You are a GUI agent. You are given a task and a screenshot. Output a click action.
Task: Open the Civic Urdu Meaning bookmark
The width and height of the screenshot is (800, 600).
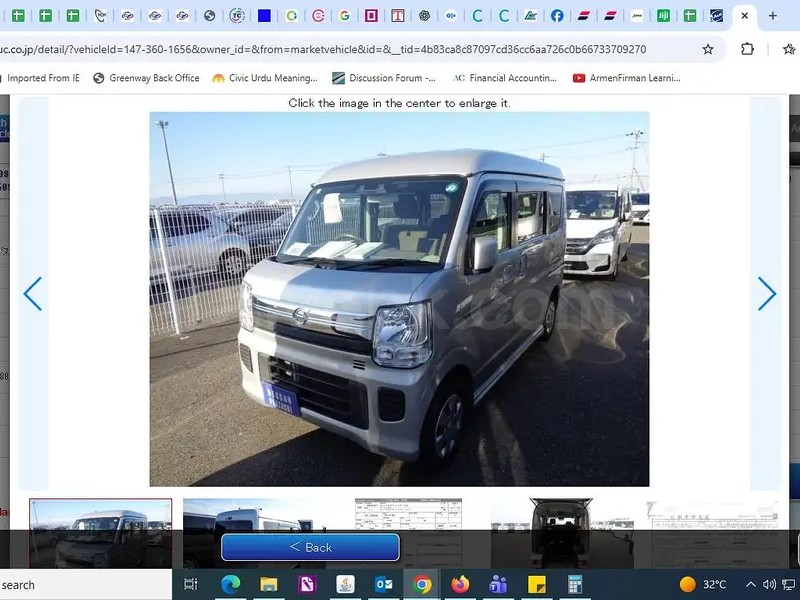(x=265, y=78)
